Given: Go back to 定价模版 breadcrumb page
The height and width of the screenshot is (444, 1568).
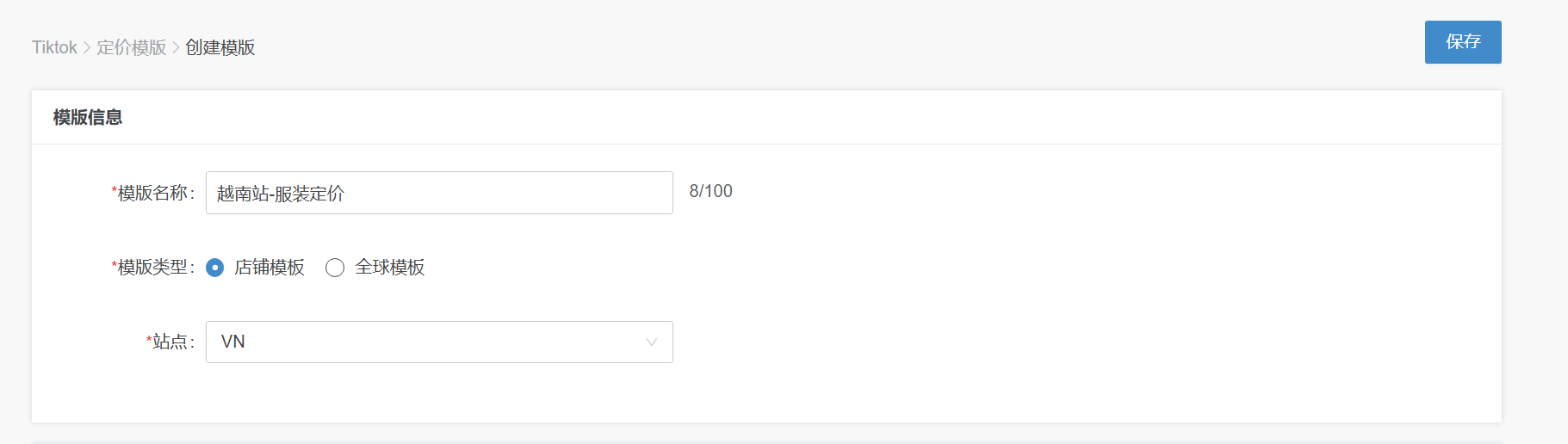Looking at the screenshot, I should pos(131,47).
